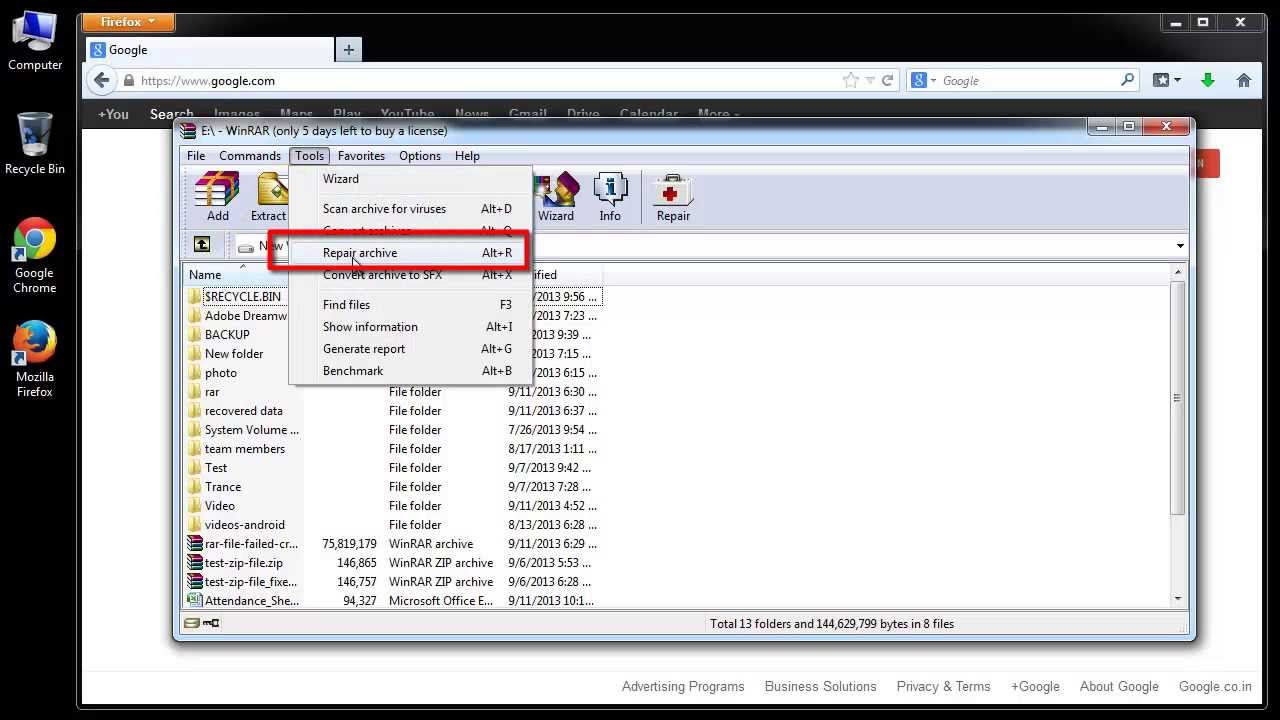The width and height of the screenshot is (1280, 720).
Task: Go up one folder level arrow icon
Action: pos(202,245)
